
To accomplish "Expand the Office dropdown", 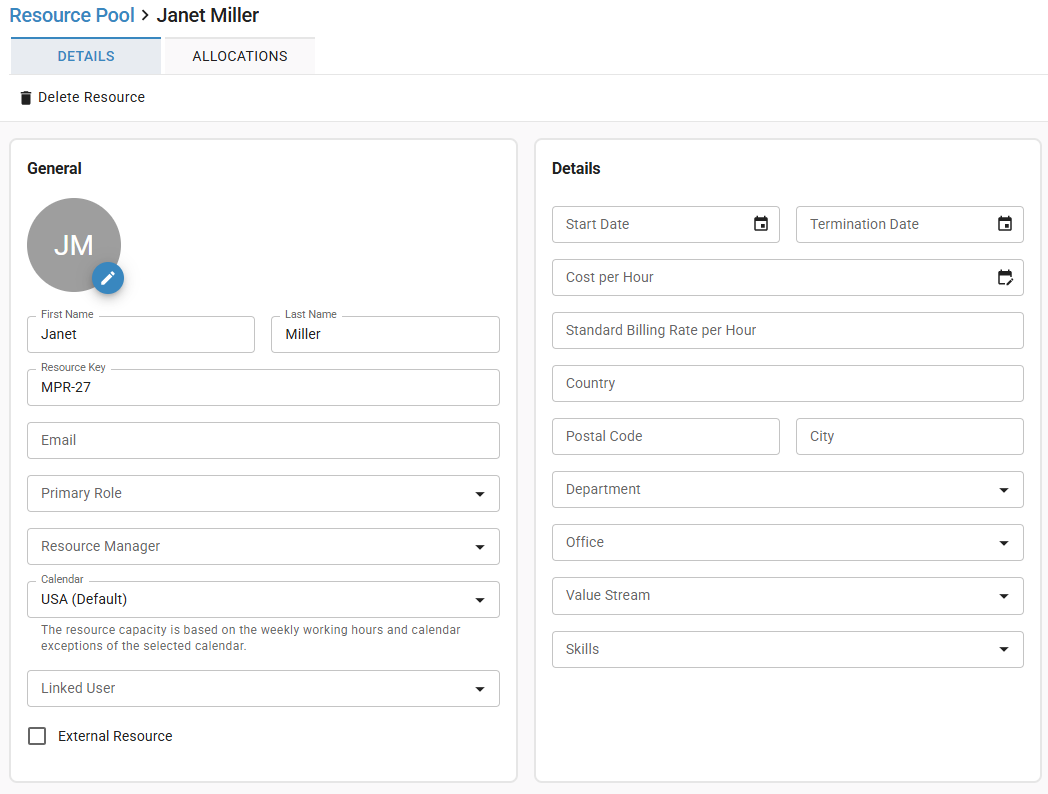I will [787, 542].
